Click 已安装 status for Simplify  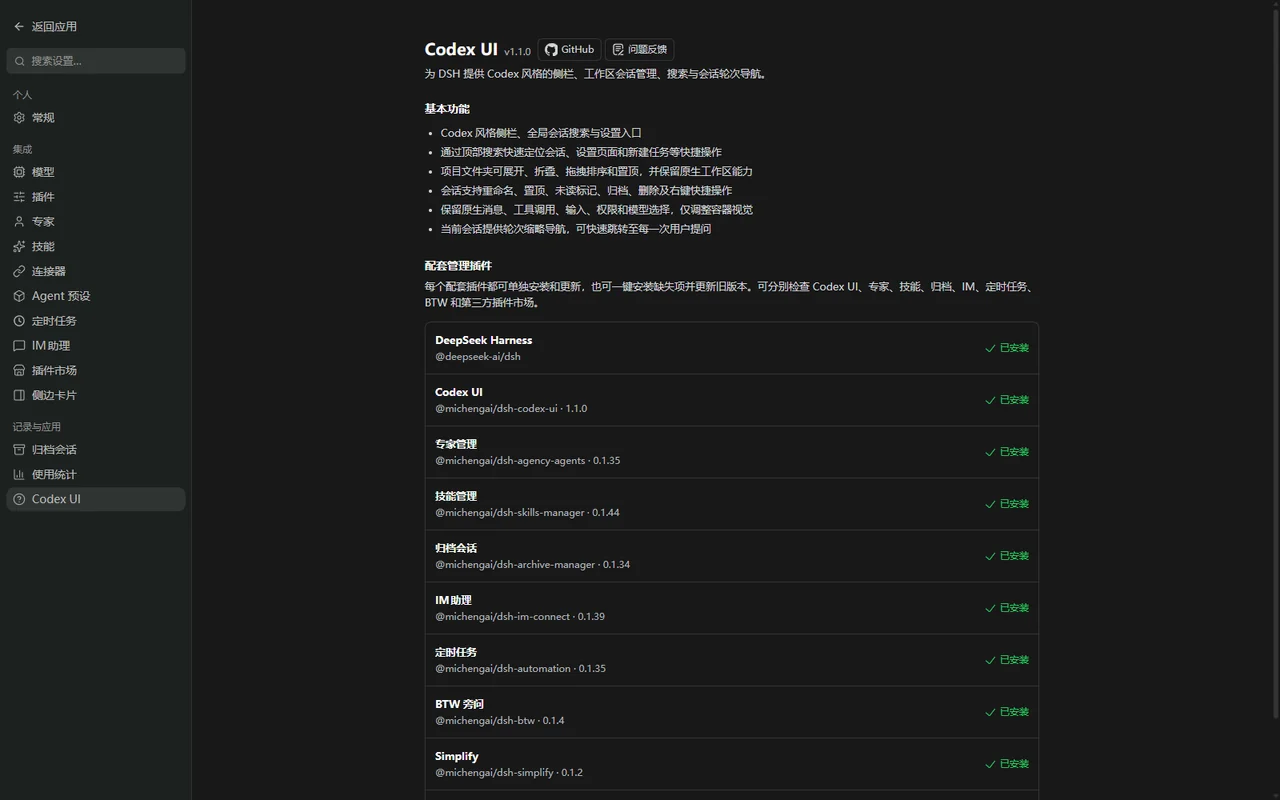1007,764
